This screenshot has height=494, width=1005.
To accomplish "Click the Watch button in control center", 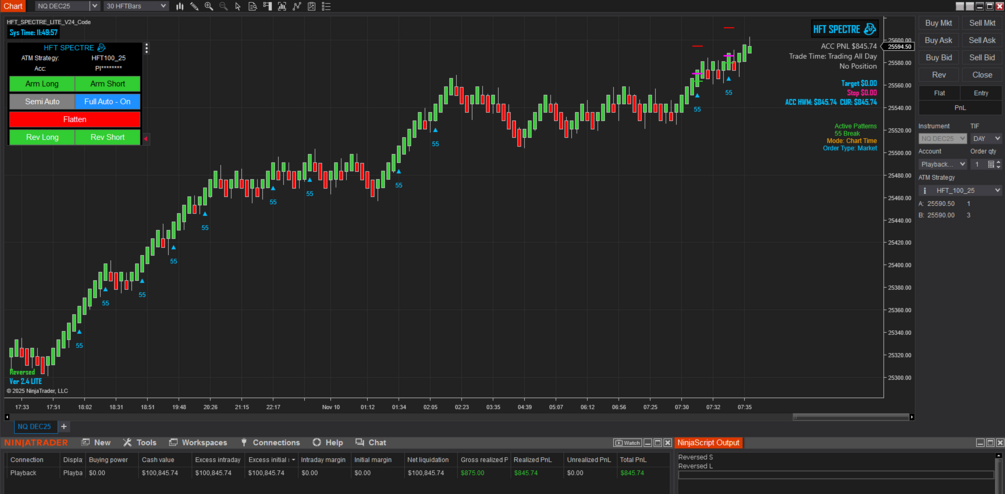I will tap(627, 443).
